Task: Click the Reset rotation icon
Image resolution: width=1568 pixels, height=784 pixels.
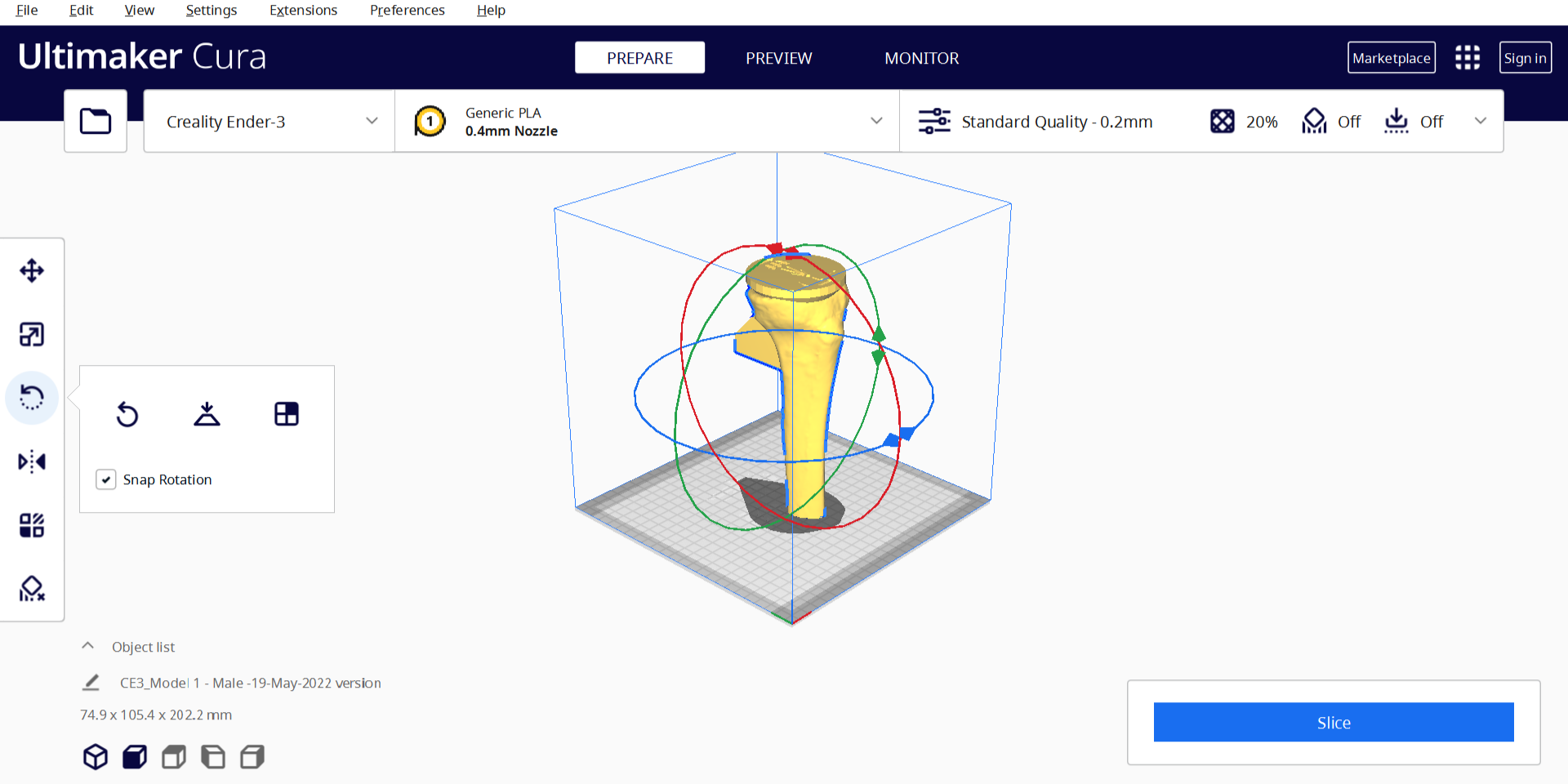Action: (x=127, y=414)
